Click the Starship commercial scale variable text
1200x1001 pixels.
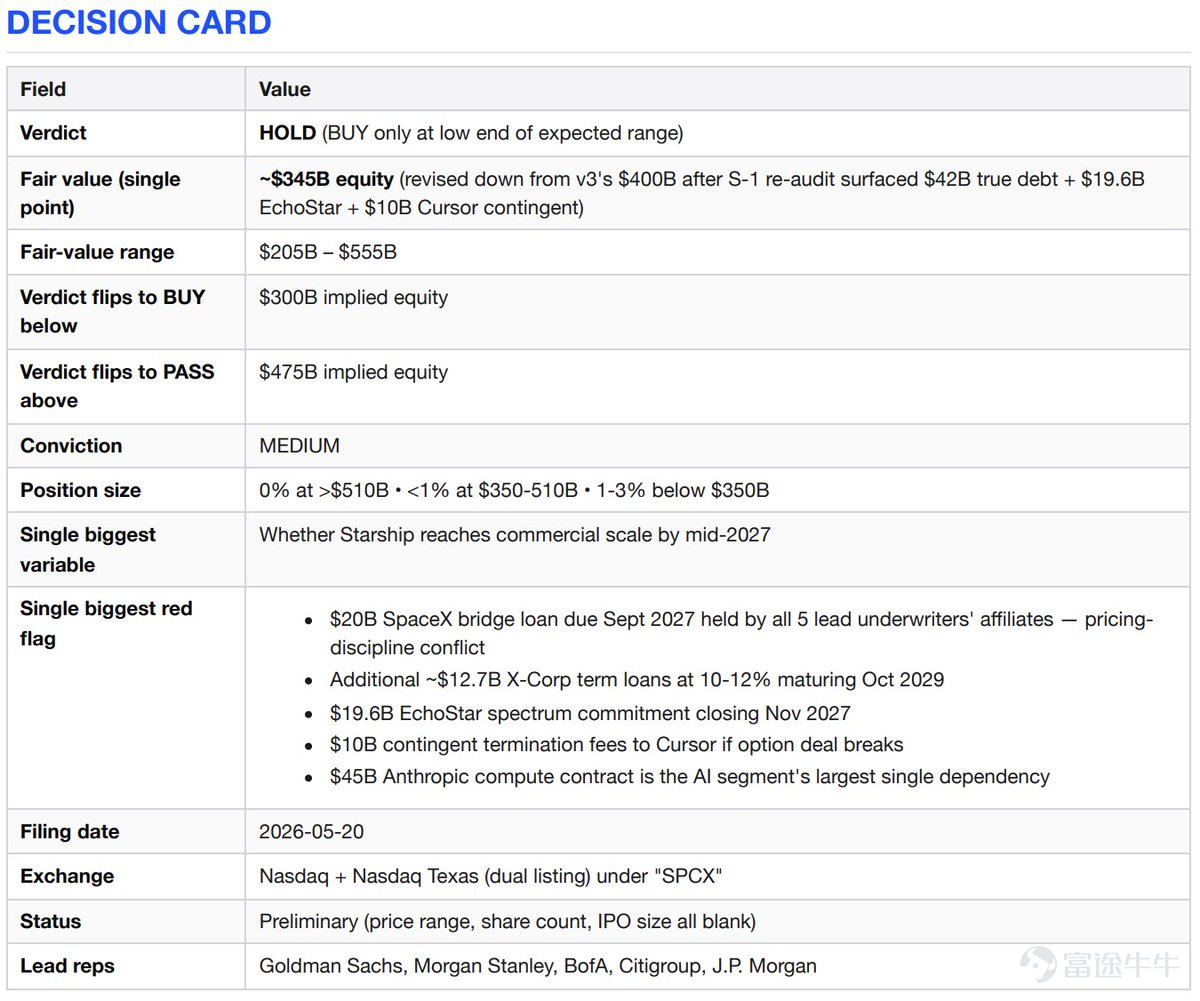(x=515, y=534)
